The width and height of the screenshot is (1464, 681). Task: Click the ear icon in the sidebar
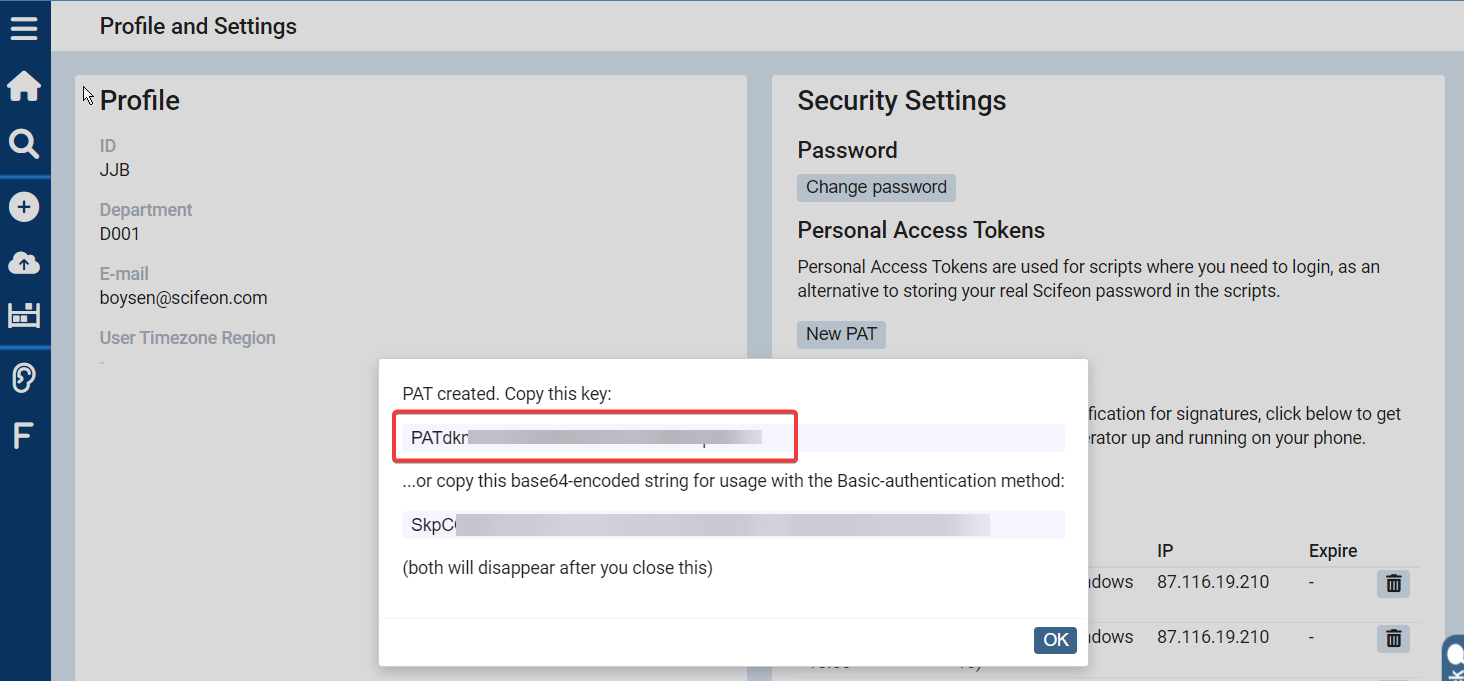(x=24, y=378)
